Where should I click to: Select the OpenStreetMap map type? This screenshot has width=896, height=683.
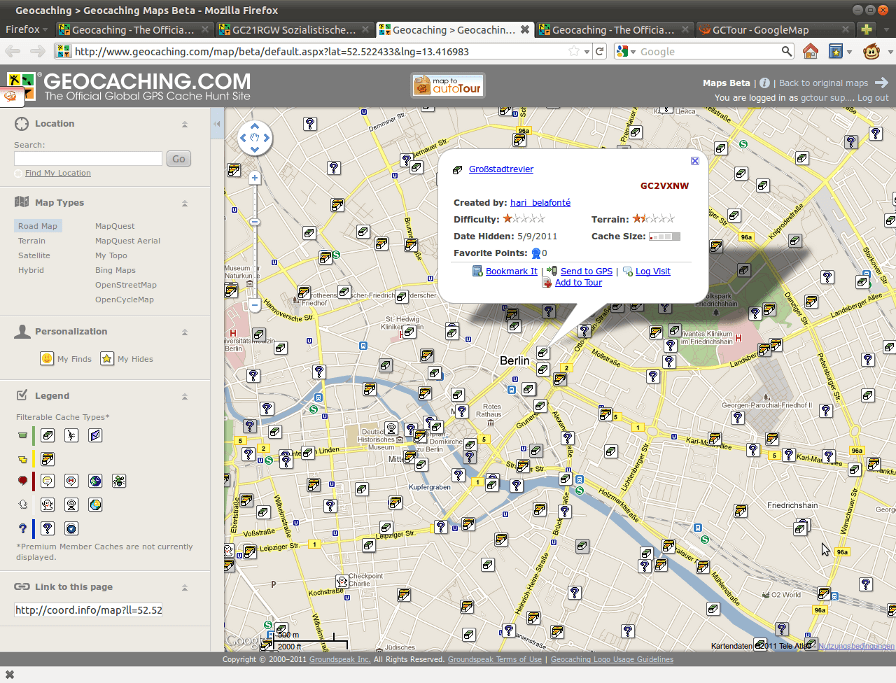coord(126,285)
